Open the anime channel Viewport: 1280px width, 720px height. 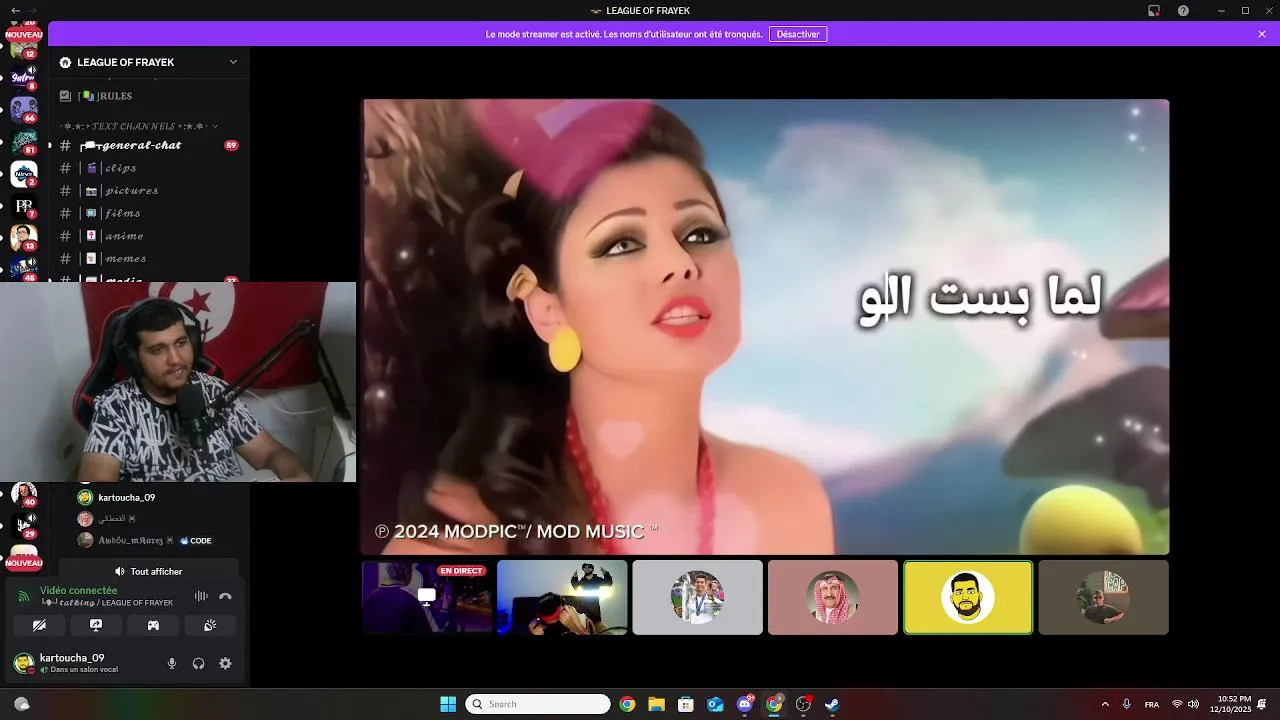(x=149, y=236)
